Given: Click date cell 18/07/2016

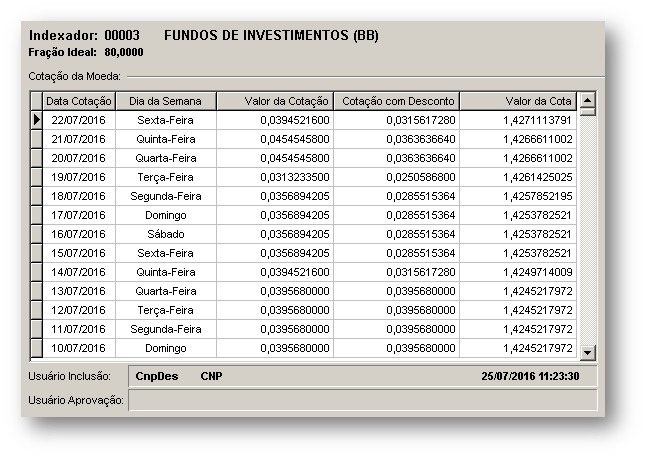Looking at the screenshot, I should pos(79,196).
